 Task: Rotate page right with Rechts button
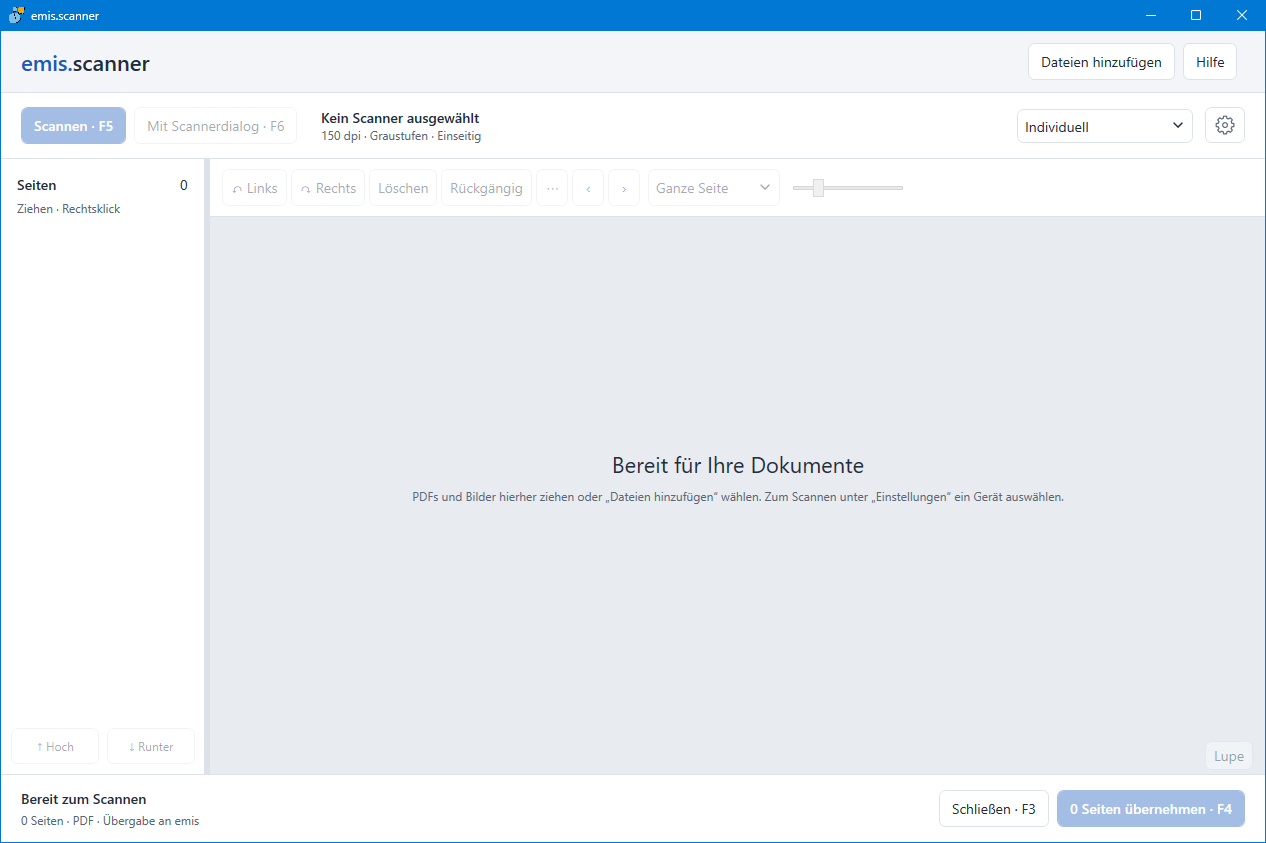(x=328, y=188)
